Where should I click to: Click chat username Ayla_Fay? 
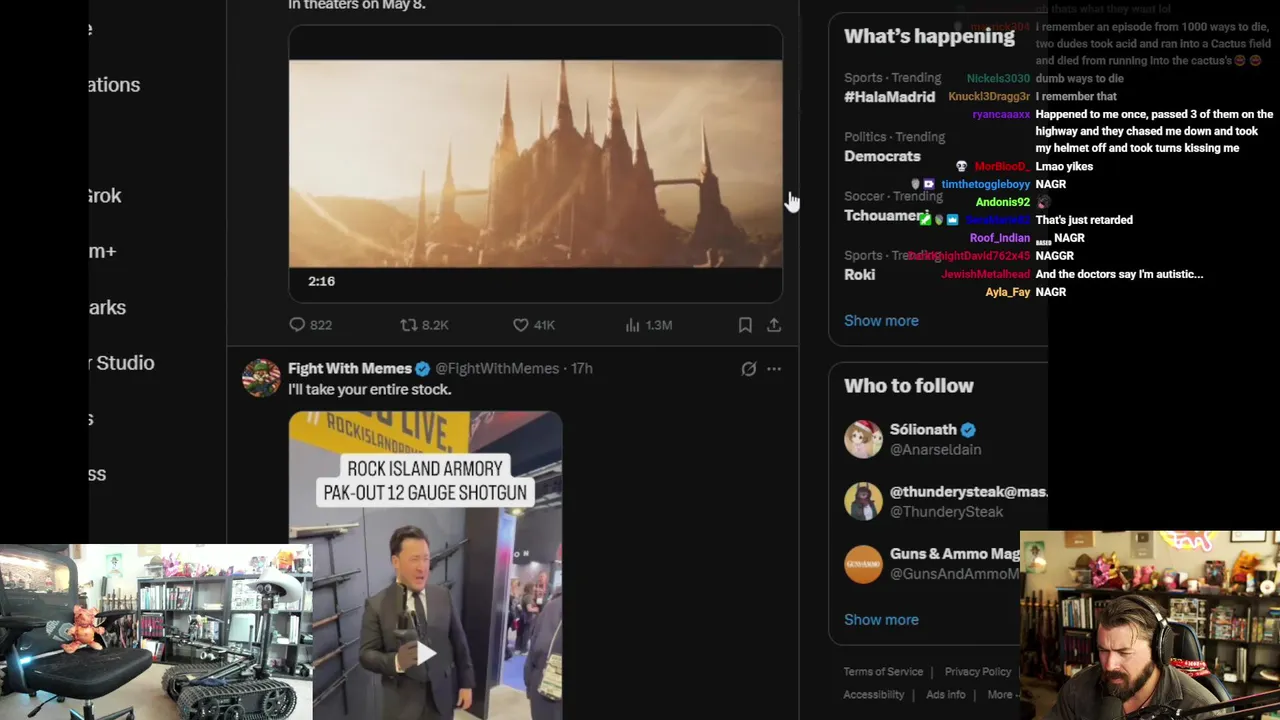(1008, 292)
